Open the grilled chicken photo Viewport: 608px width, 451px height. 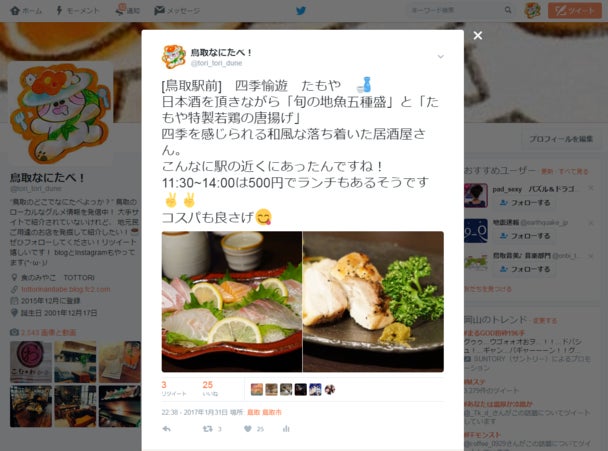point(373,301)
